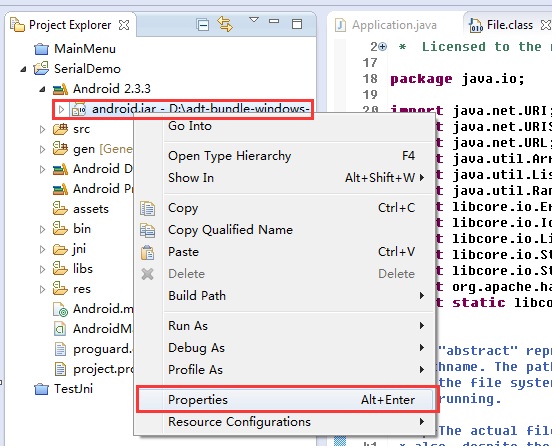Close the File.class editor tab

point(545,25)
